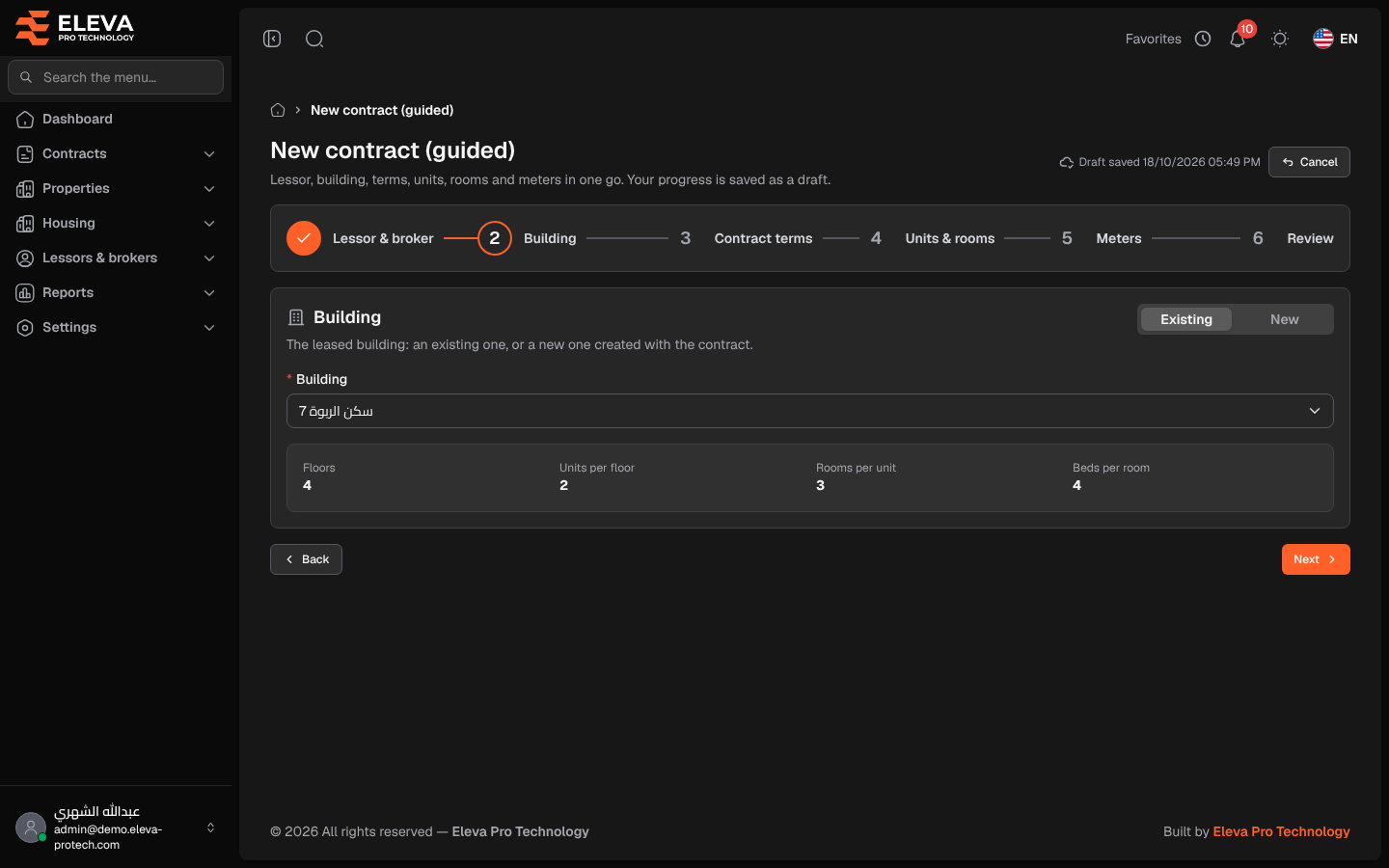Expand the Properties menu chevron
The image size is (1389, 868).
point(209,189)
